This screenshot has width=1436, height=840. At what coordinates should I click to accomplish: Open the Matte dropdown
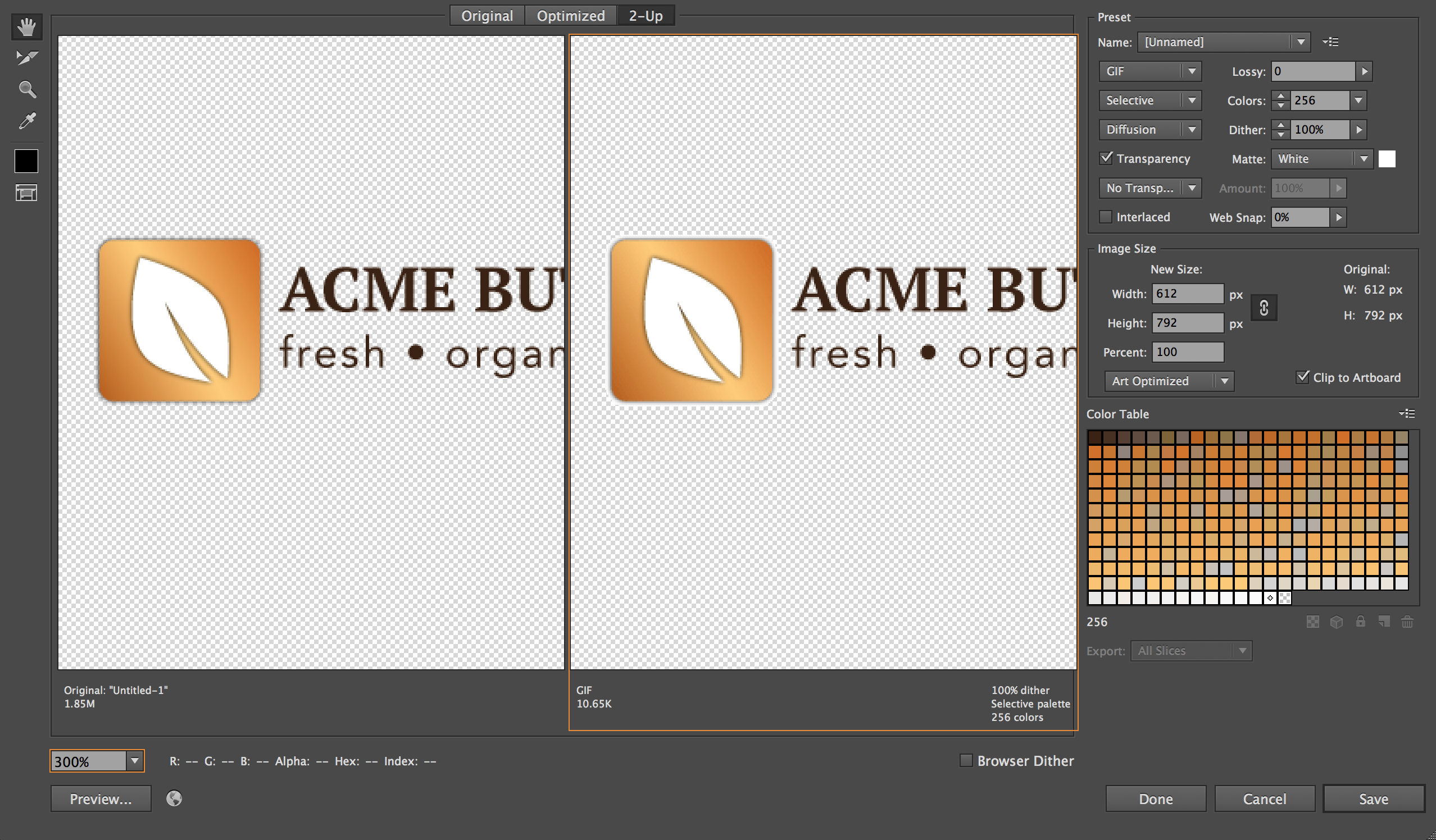pos(1321,158)
